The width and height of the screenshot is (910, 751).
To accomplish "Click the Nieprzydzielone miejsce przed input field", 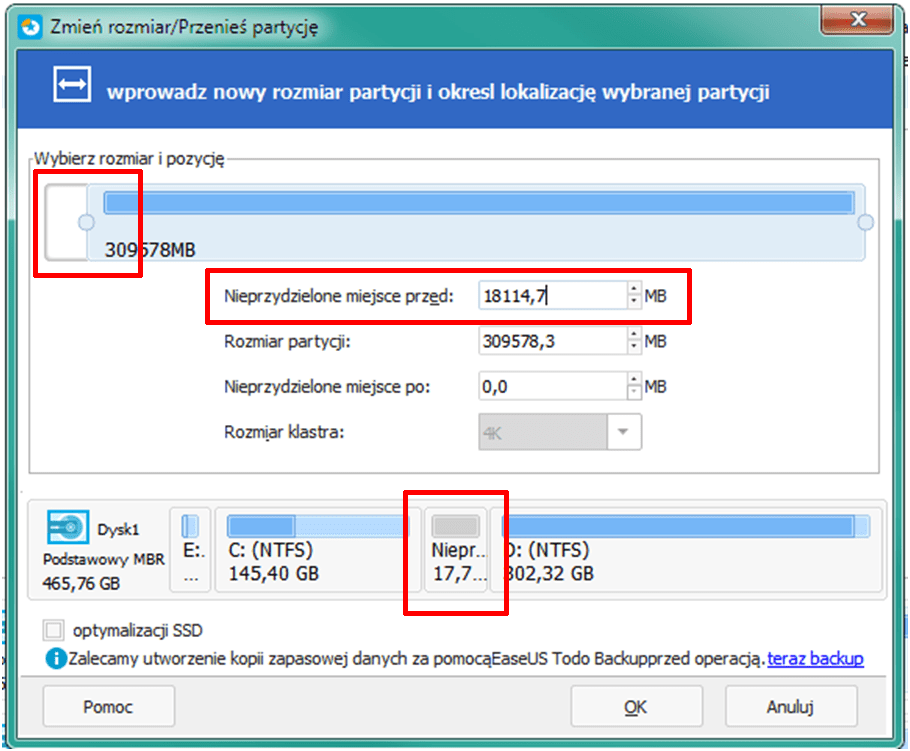I will (x=552, y=295).
